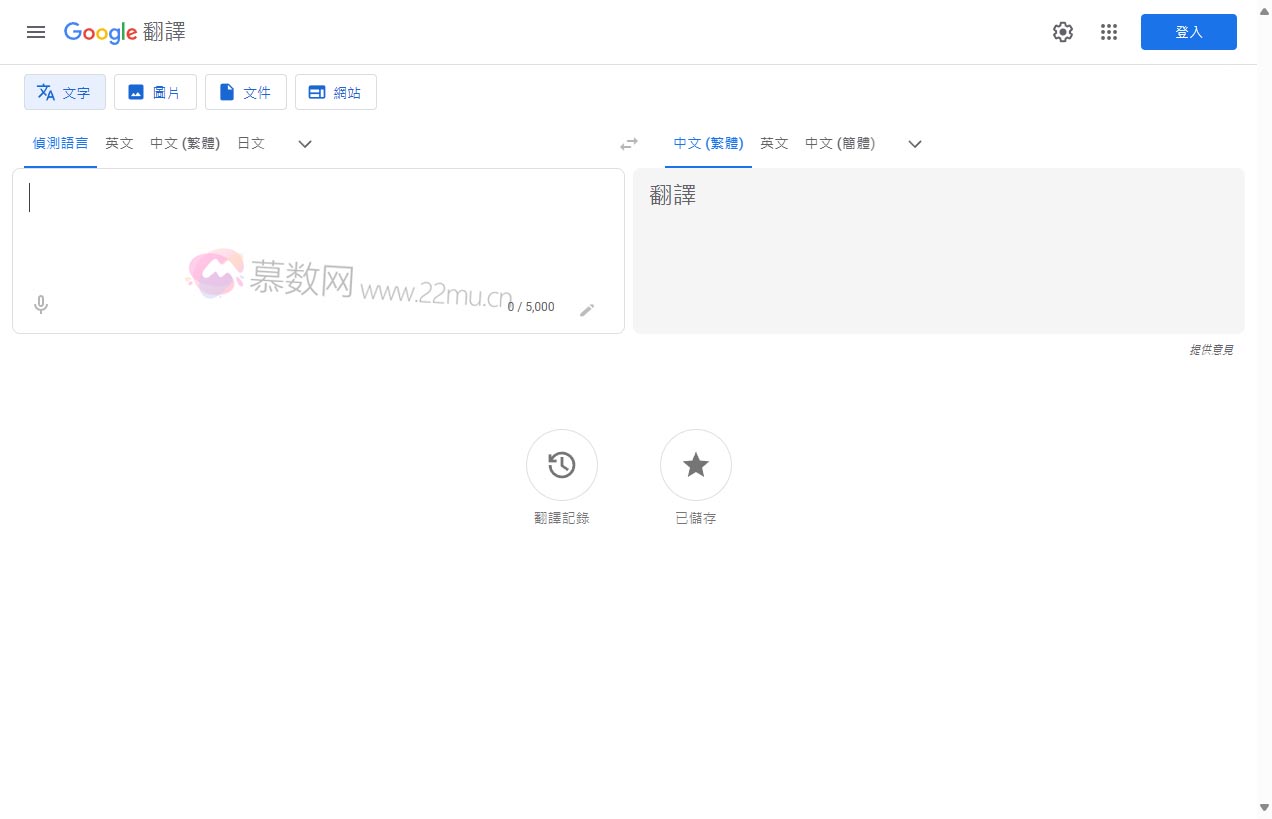Swap source and target languages

click(629, 143)
